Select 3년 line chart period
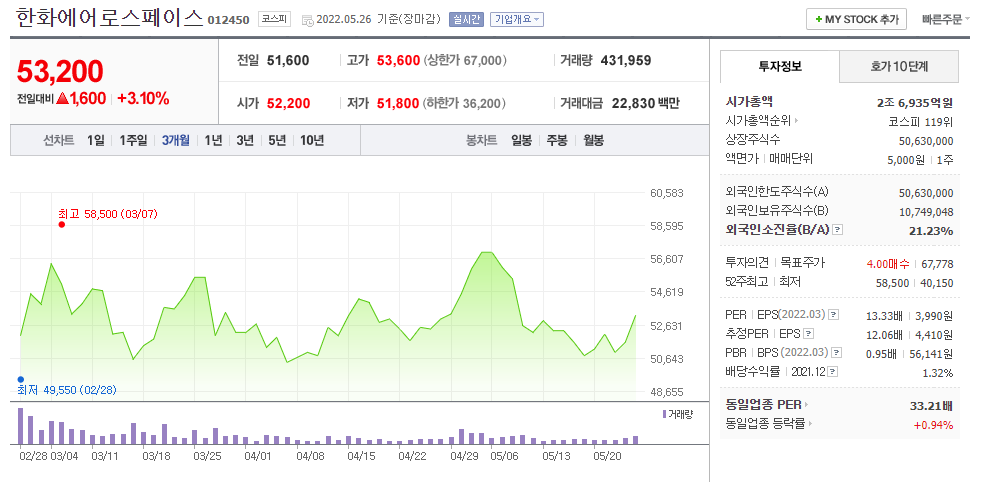Viewport: 982px width, 482px height. pos(245,140)
